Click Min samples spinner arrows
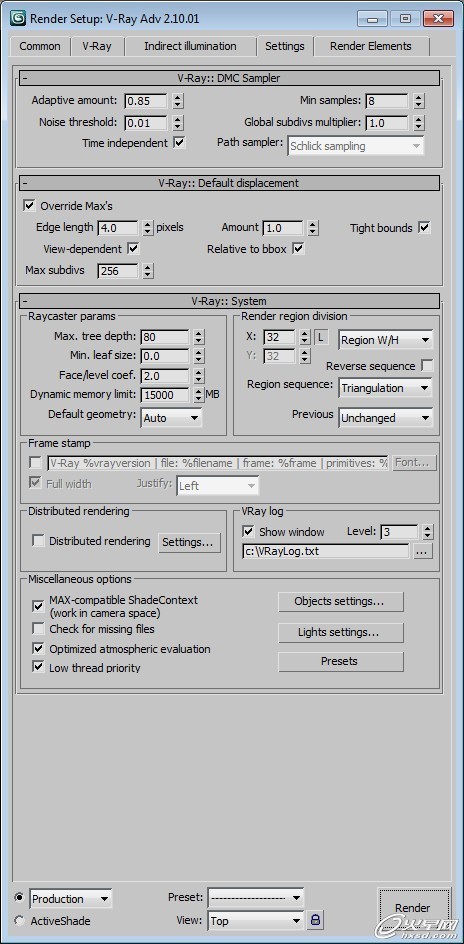The width and height of the screenshot is (464, 944). pyautogui.click(x=419, y=101)
